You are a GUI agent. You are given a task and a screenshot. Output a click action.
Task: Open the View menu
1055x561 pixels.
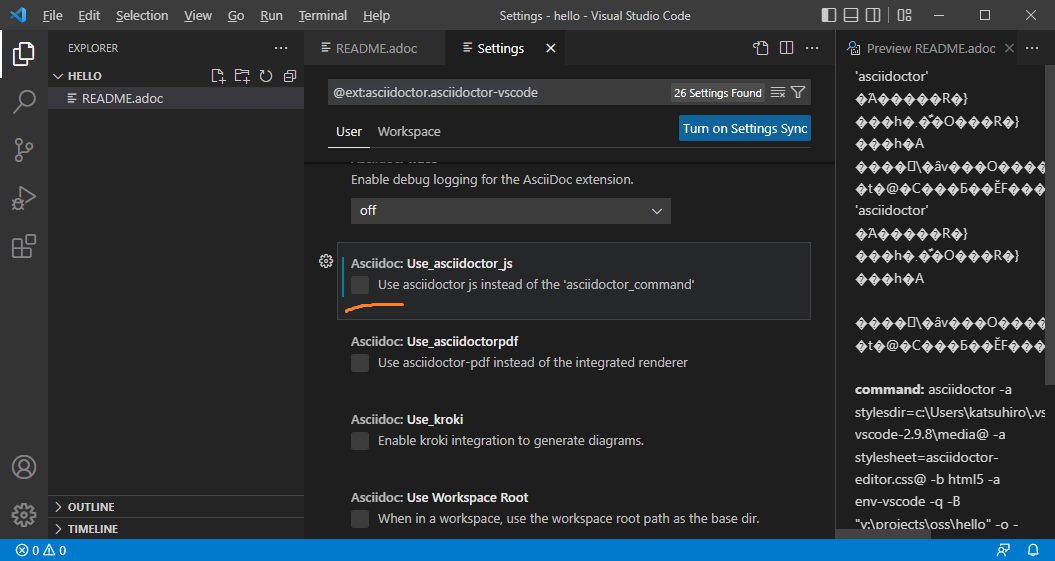[x=198, y=15]
